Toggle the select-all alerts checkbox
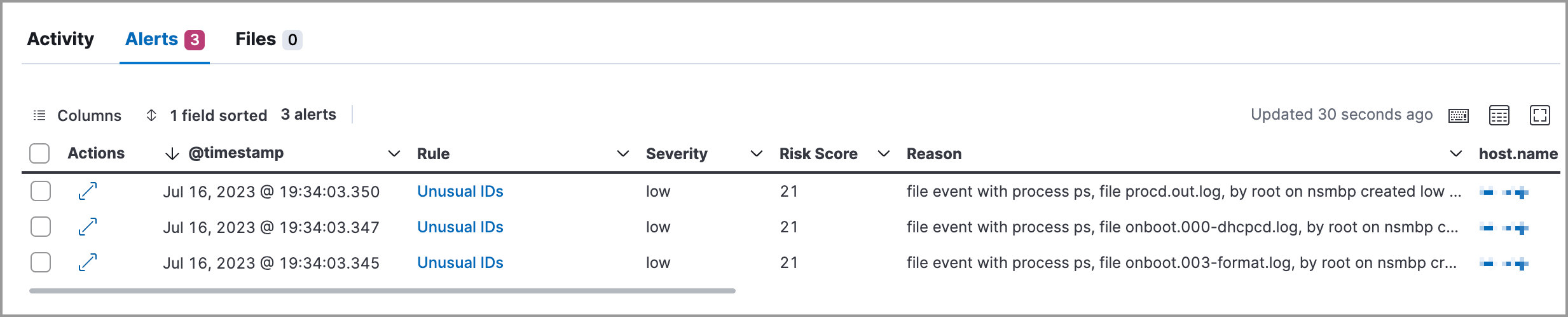Image resolution: width=1568 pixels, height=317 pixels. [x=39, y=153]
